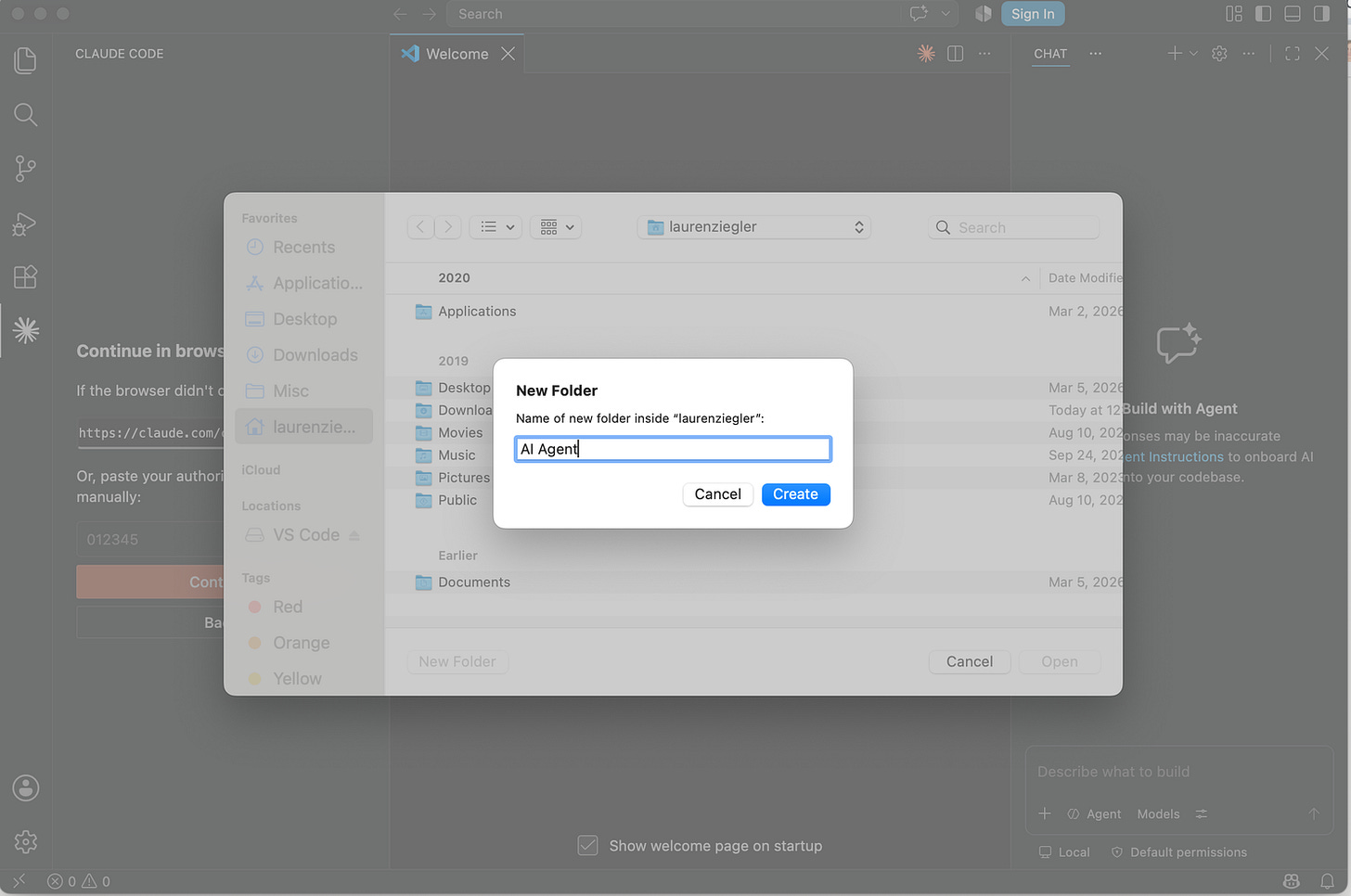
Task: Select the Claude Code icon in the activity bar
Action: pos(26,330)
